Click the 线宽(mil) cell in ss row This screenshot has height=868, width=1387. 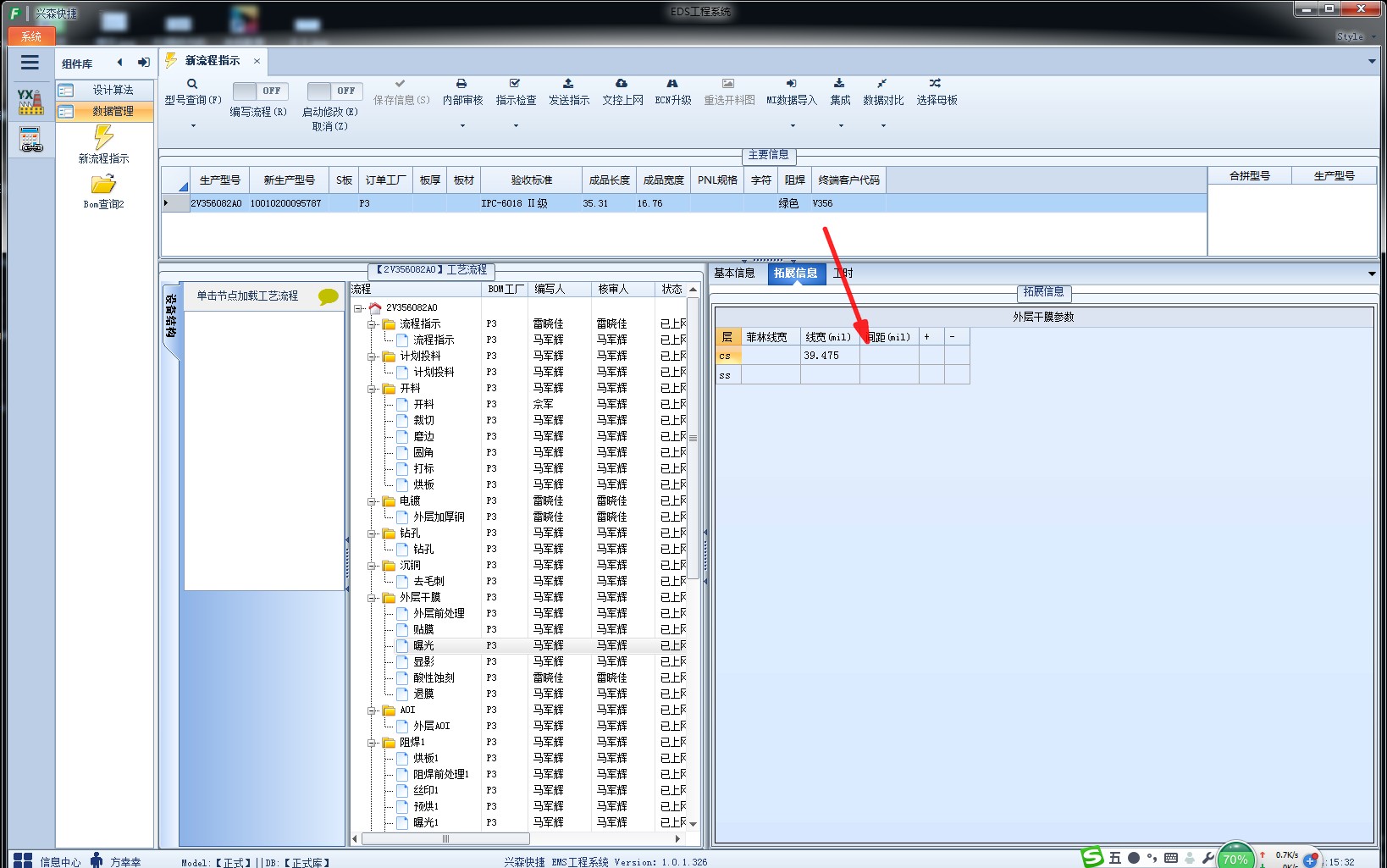[830, 375]
